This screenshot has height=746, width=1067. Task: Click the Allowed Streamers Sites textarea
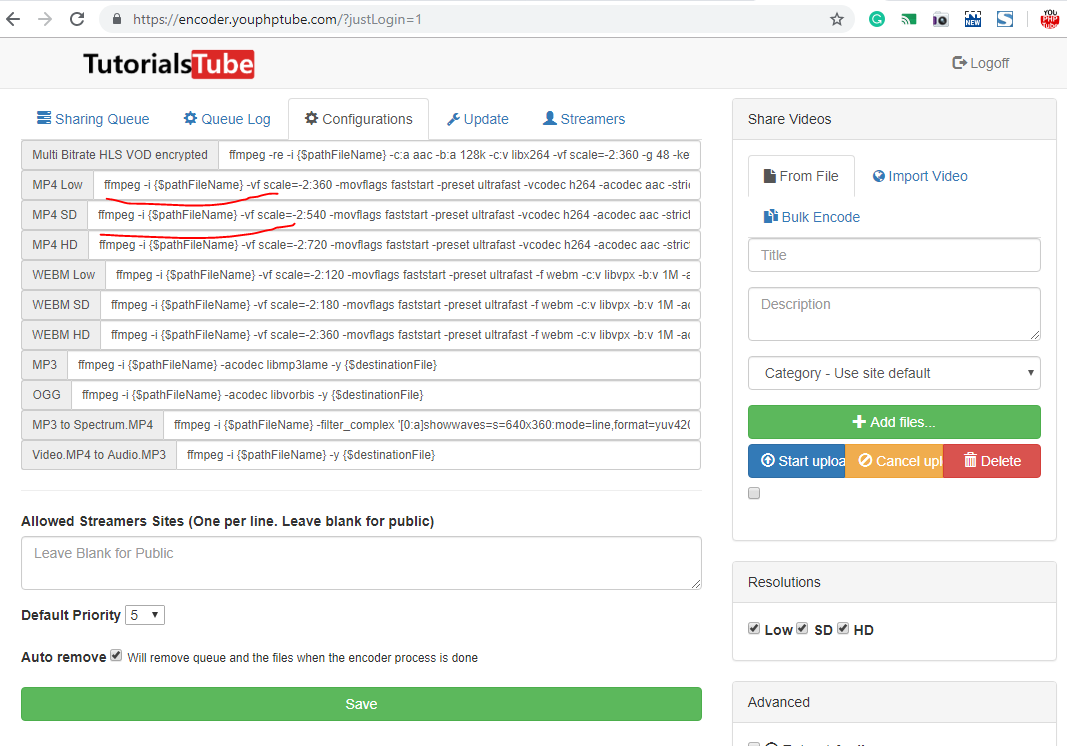click(361, 563)
